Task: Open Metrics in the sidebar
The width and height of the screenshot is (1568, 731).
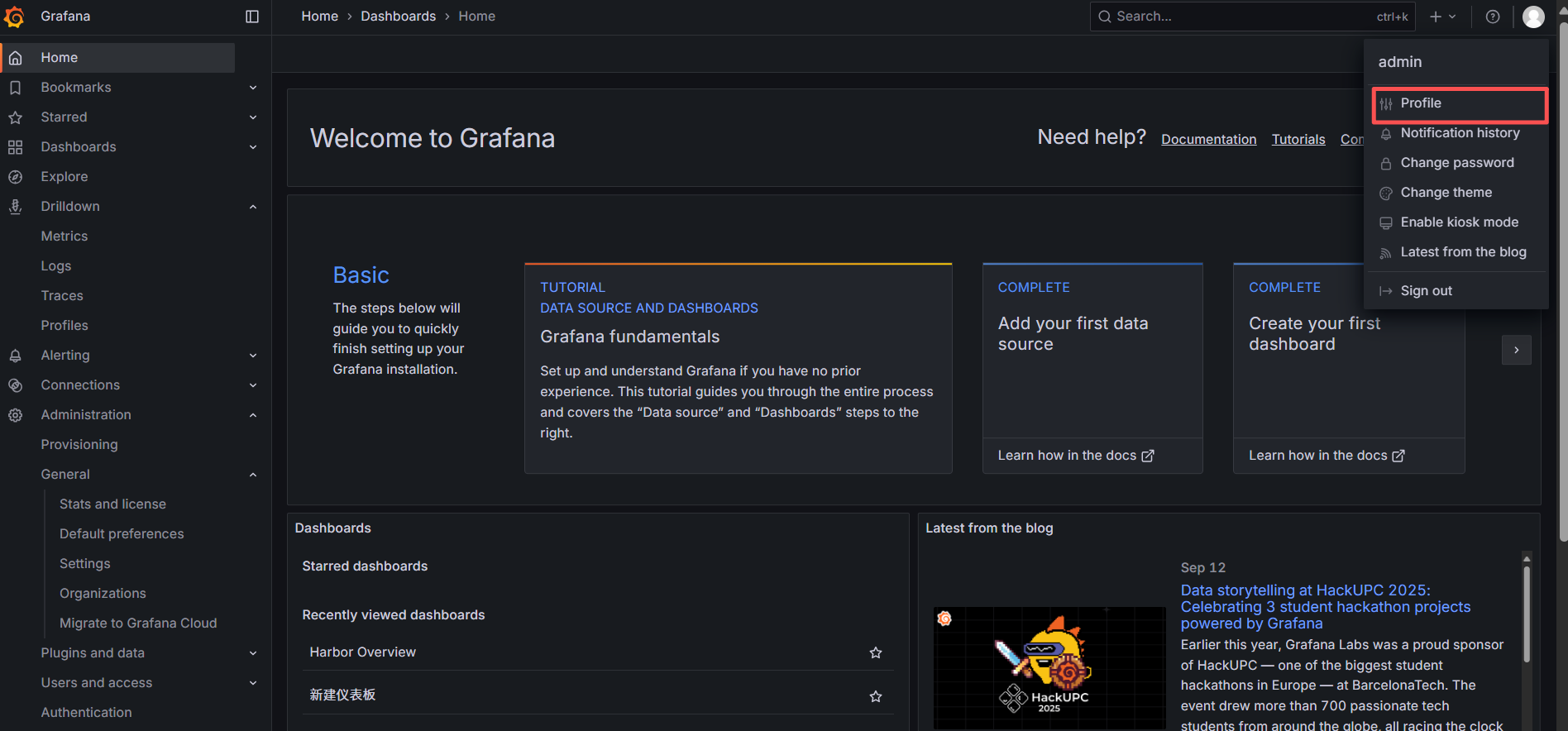Action: [x=65, y=236]
